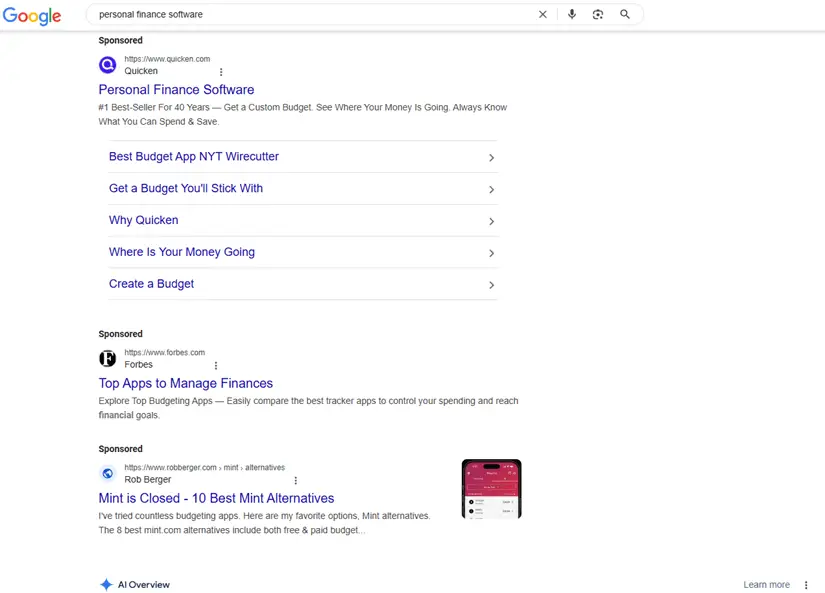Expand the Why Quicken chevron arrow
The height and width of the screenshot is (593, 825).
pyautogui.click(x=491, y=222)
